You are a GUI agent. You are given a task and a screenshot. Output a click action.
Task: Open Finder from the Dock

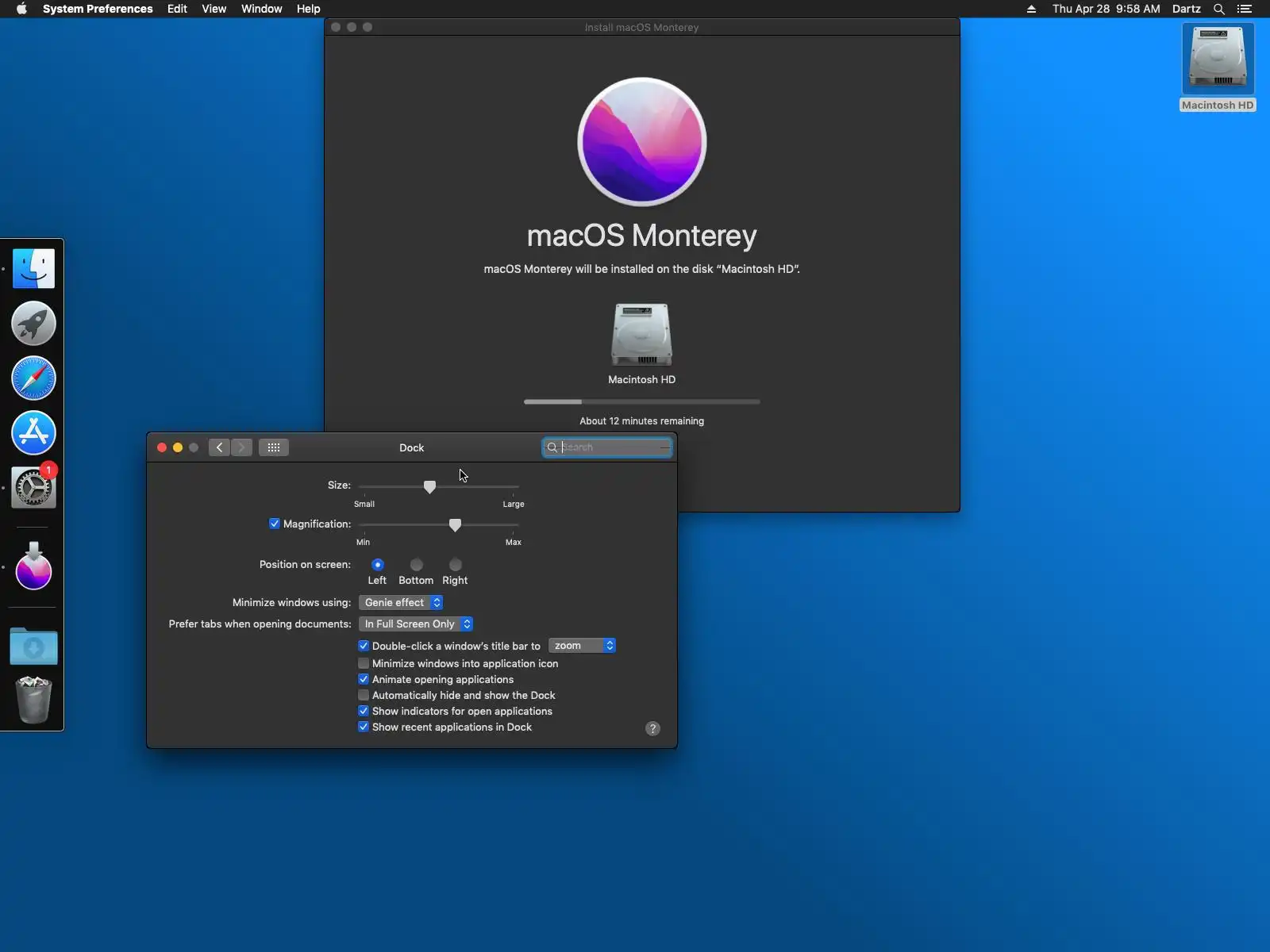coord(33,268)
